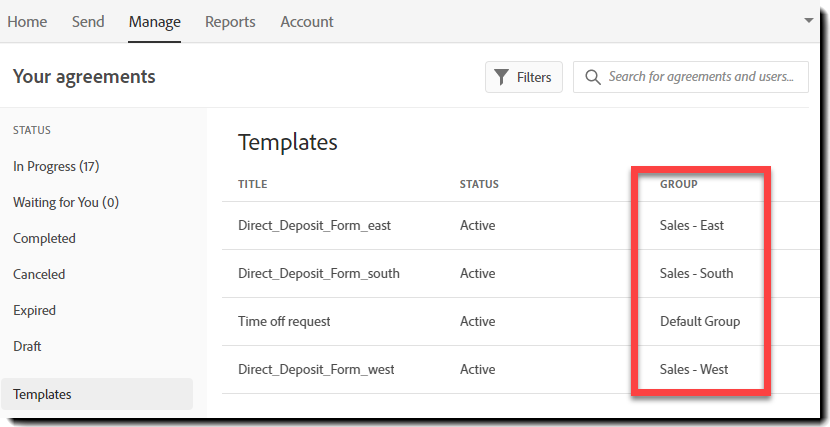
Task: Select the Time off request template
Action: pyautogui.click(x=284, y=321)
